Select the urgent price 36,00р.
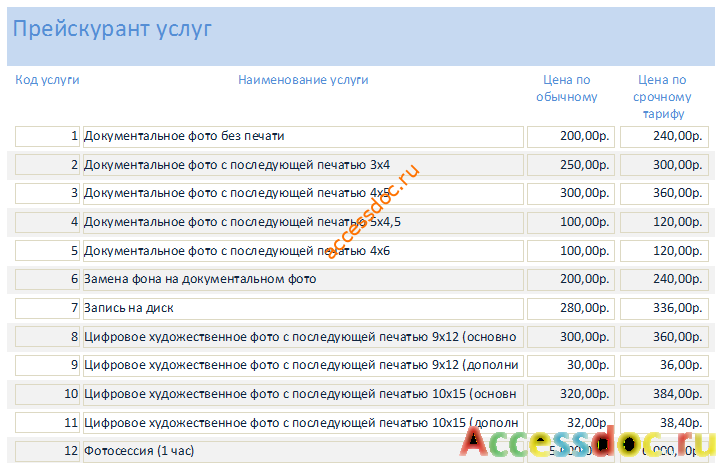Image resolution: width=723 pixels, height=463 pixels. (664, 366)
